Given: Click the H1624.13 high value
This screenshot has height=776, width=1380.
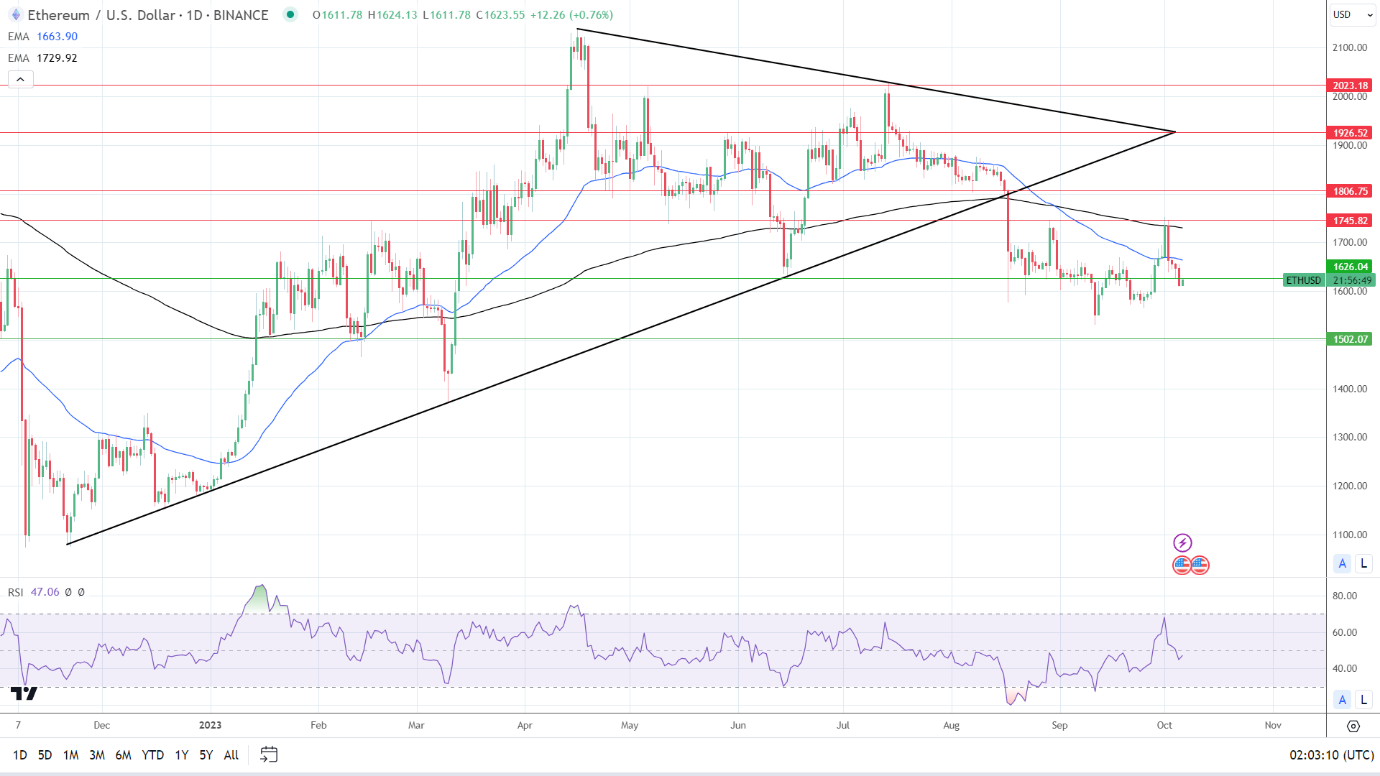Looking at the screenshot, I should click(x=393, y=15).
